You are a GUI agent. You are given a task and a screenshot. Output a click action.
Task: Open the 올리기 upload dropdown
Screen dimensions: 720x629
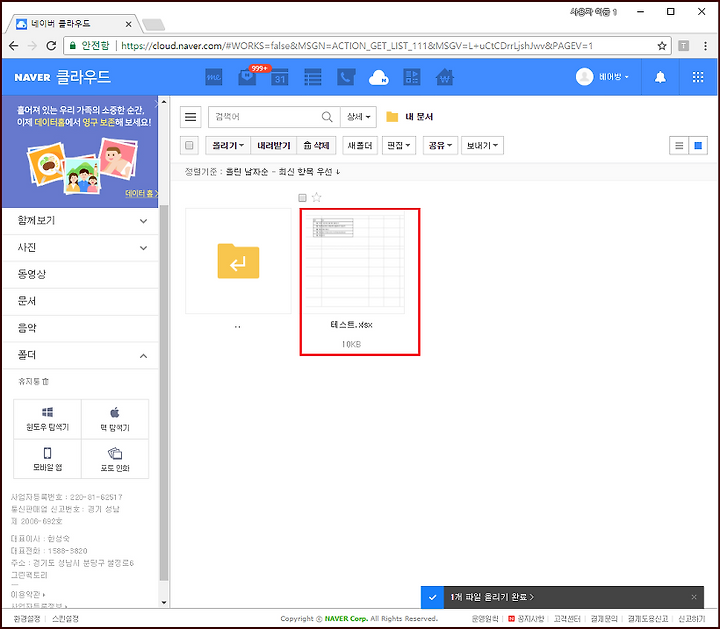pos(228,146)
